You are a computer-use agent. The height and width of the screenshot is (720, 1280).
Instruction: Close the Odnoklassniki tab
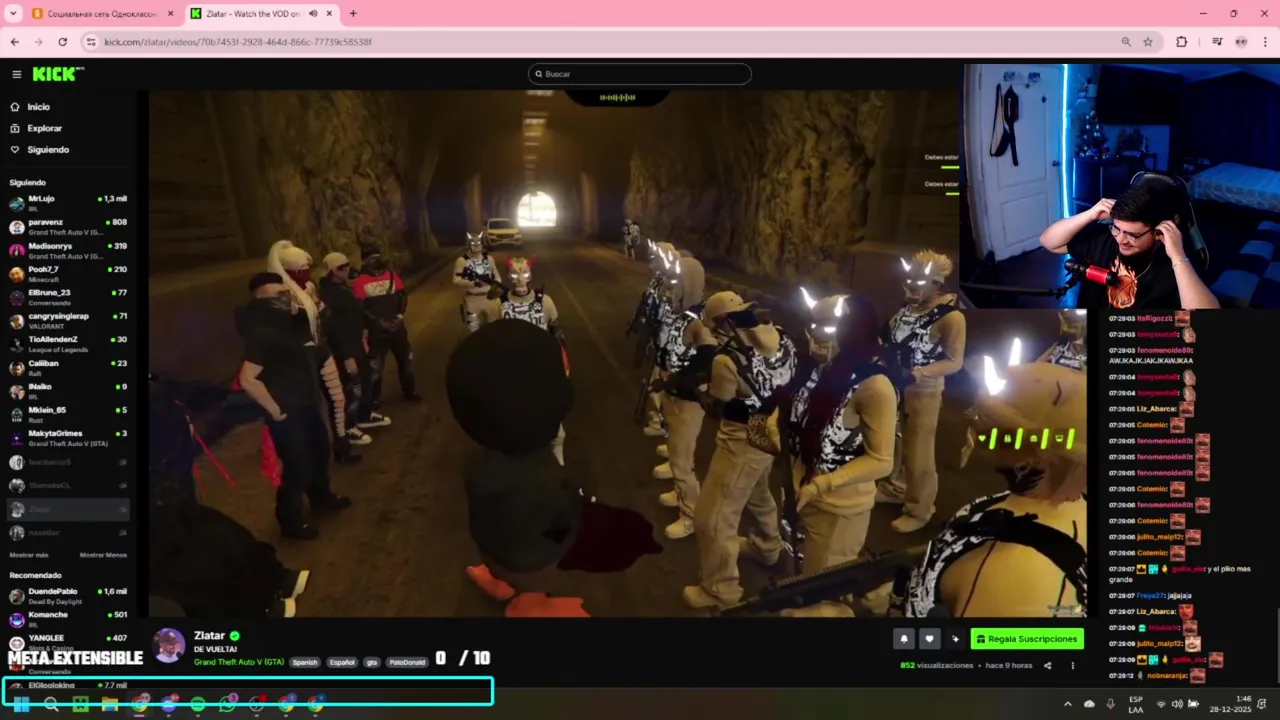coord(170,13)
